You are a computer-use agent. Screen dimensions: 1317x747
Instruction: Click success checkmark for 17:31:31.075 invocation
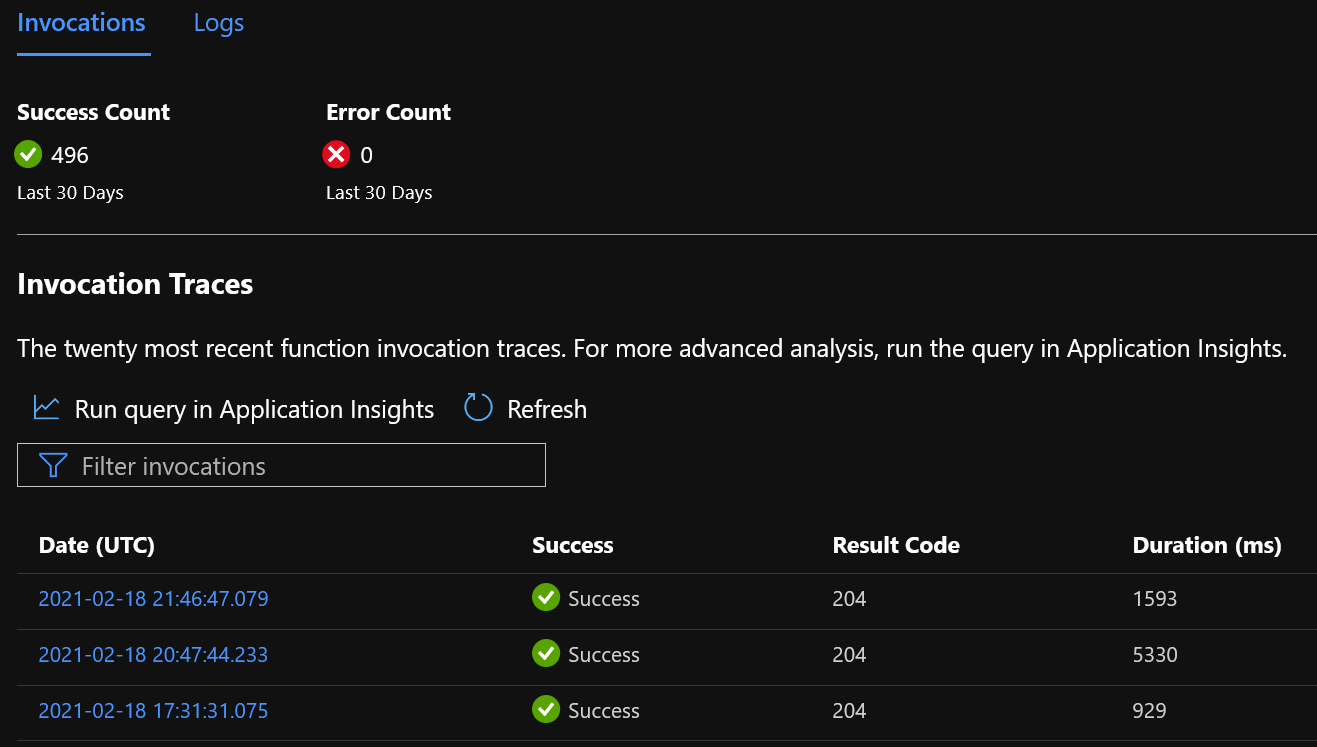pyautogui.click(x=546, y=710)
